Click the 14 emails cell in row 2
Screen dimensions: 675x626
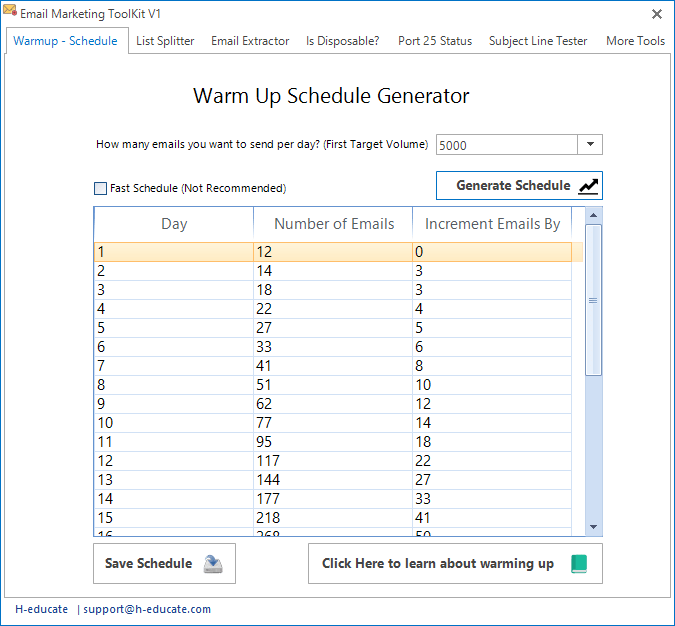tap(333, 271)
